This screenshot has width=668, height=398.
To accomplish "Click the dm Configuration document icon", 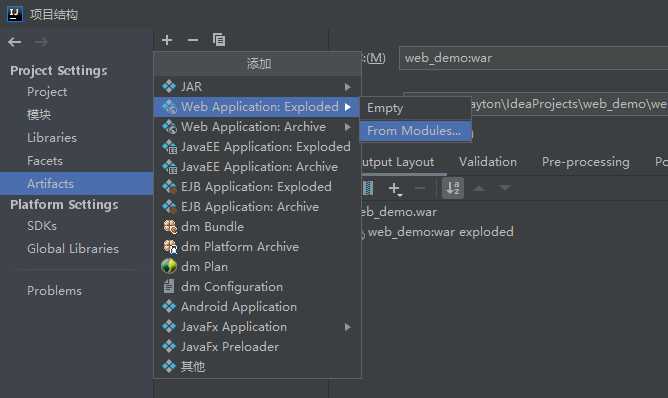I will (x=169, y=286).
